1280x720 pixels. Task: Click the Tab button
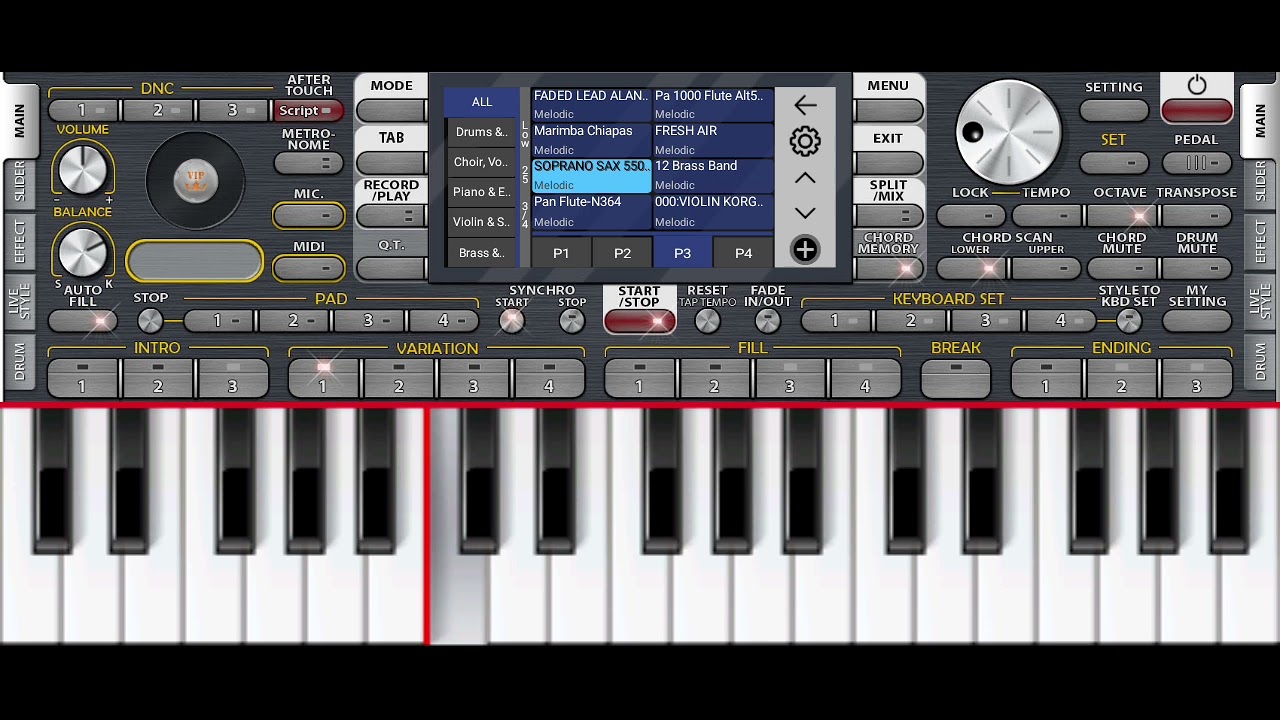coord(391,163)
